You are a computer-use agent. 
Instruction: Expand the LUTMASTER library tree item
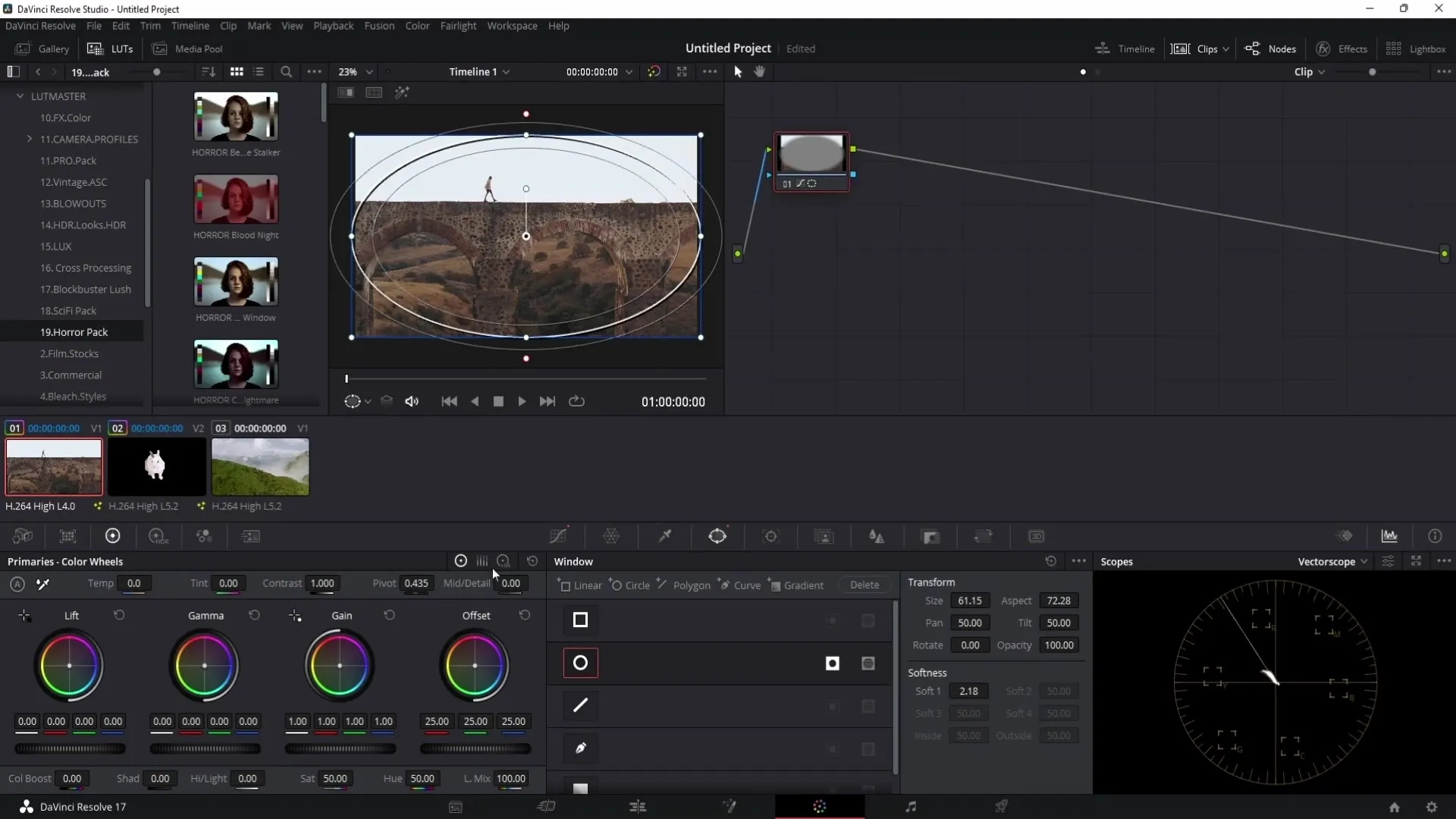tap(19, 96)
